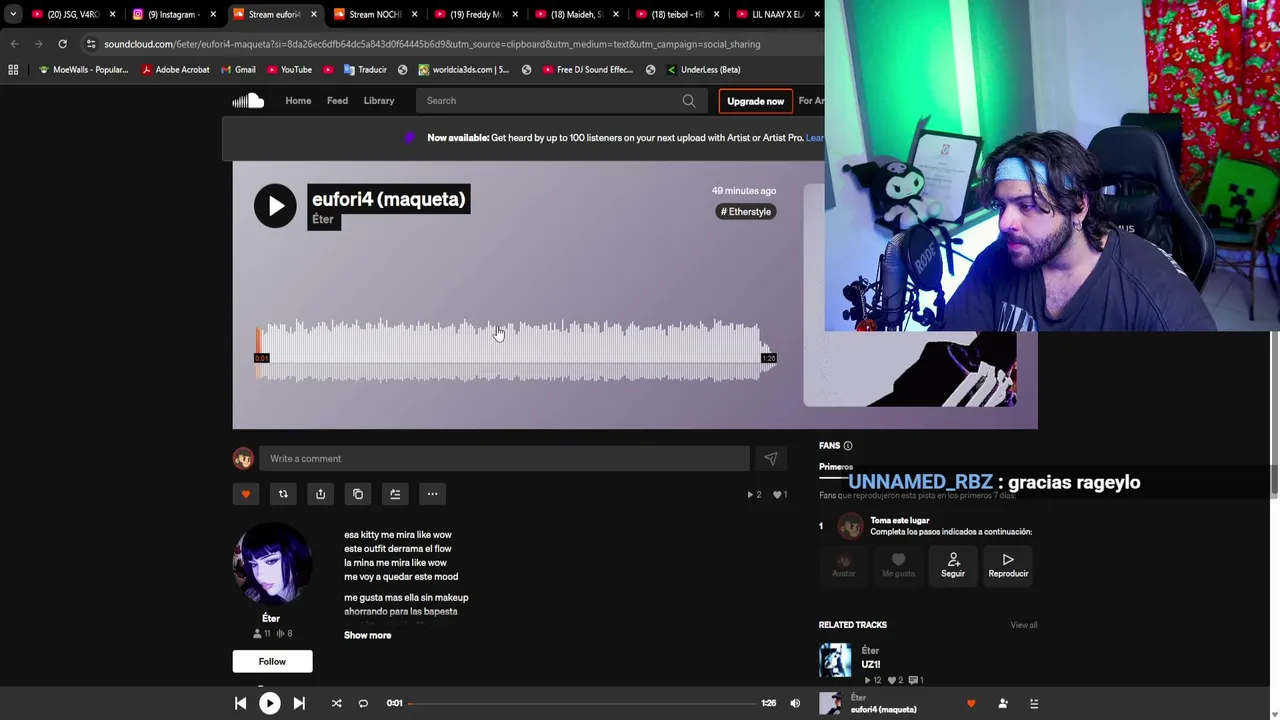Screen dimensions: 1280x720
Task: Open the Adobe Acrobat bookmark
Action: coord(176,70)
